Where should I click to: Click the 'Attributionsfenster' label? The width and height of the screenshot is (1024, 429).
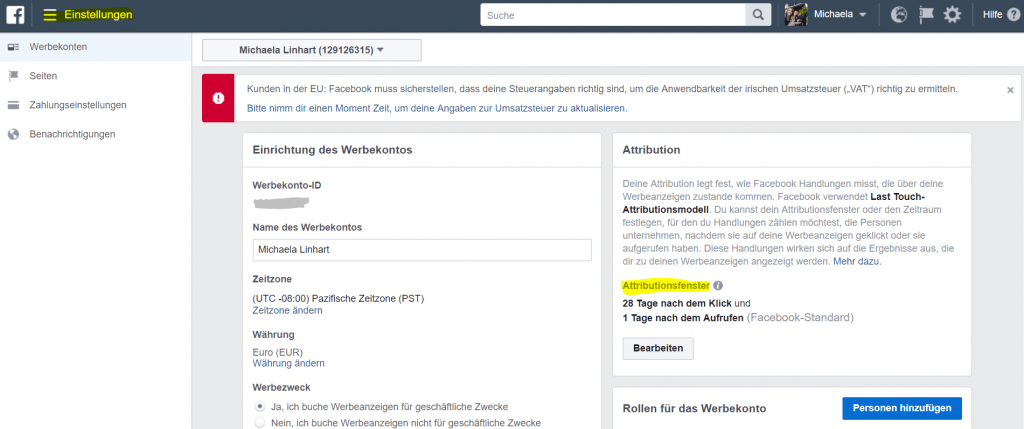click(x=666, y=286)
